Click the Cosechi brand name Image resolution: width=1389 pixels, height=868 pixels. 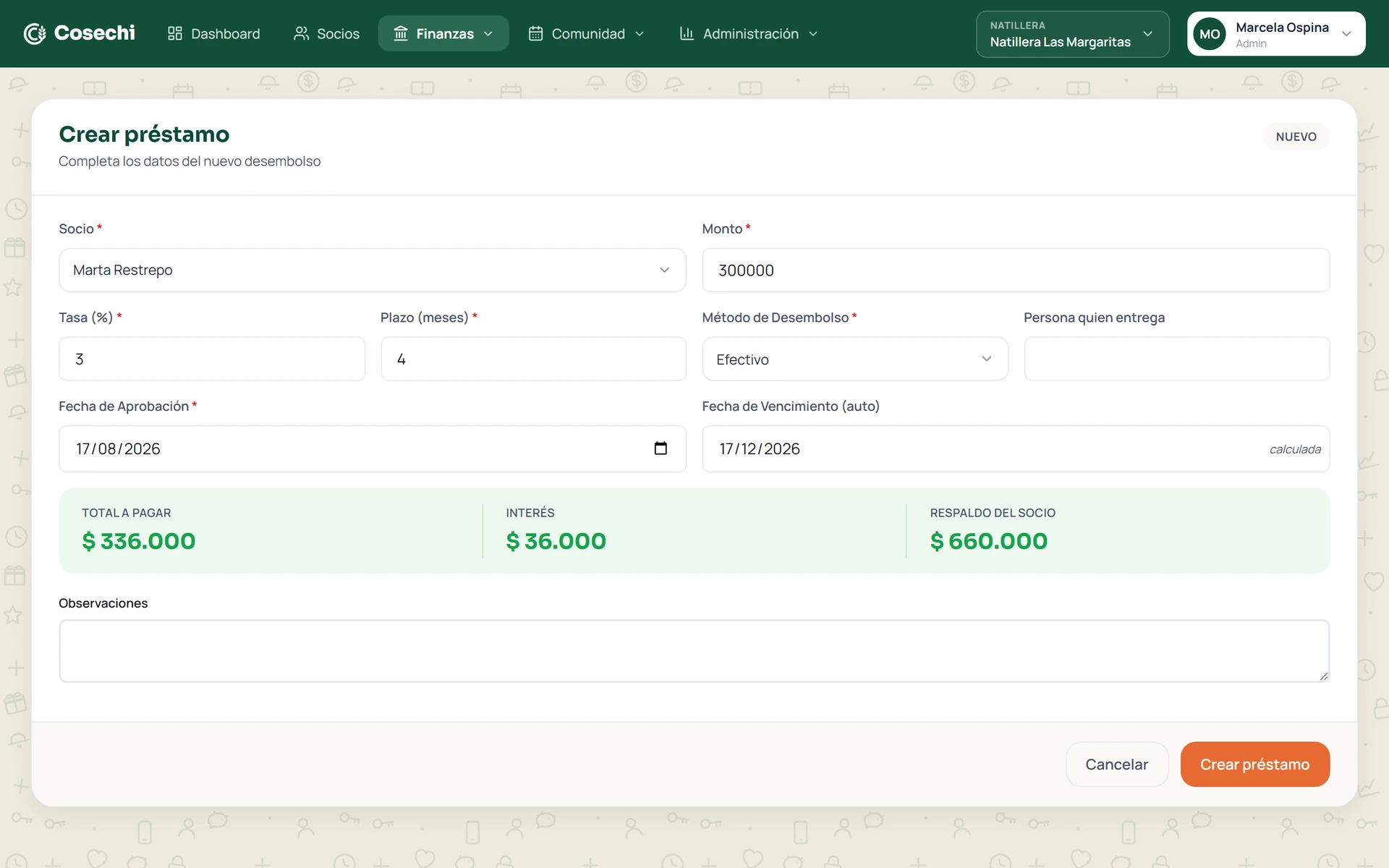click(x=95, y=33)
